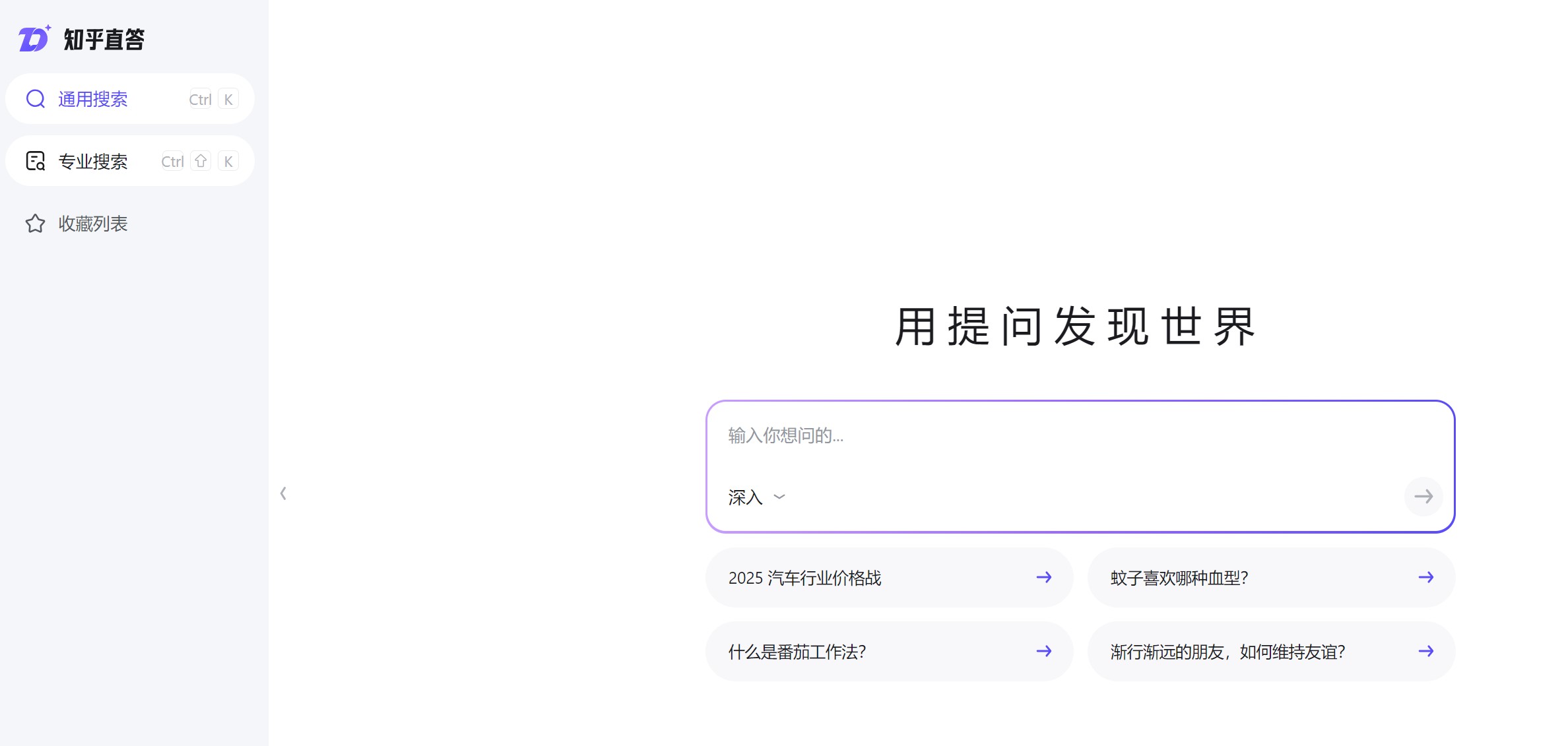Screen dimensions: 1568x746
Task: Click the arrow beside 渐行渐远的朋友，如何维持友谊?
Action: [x=1425, y=651]
